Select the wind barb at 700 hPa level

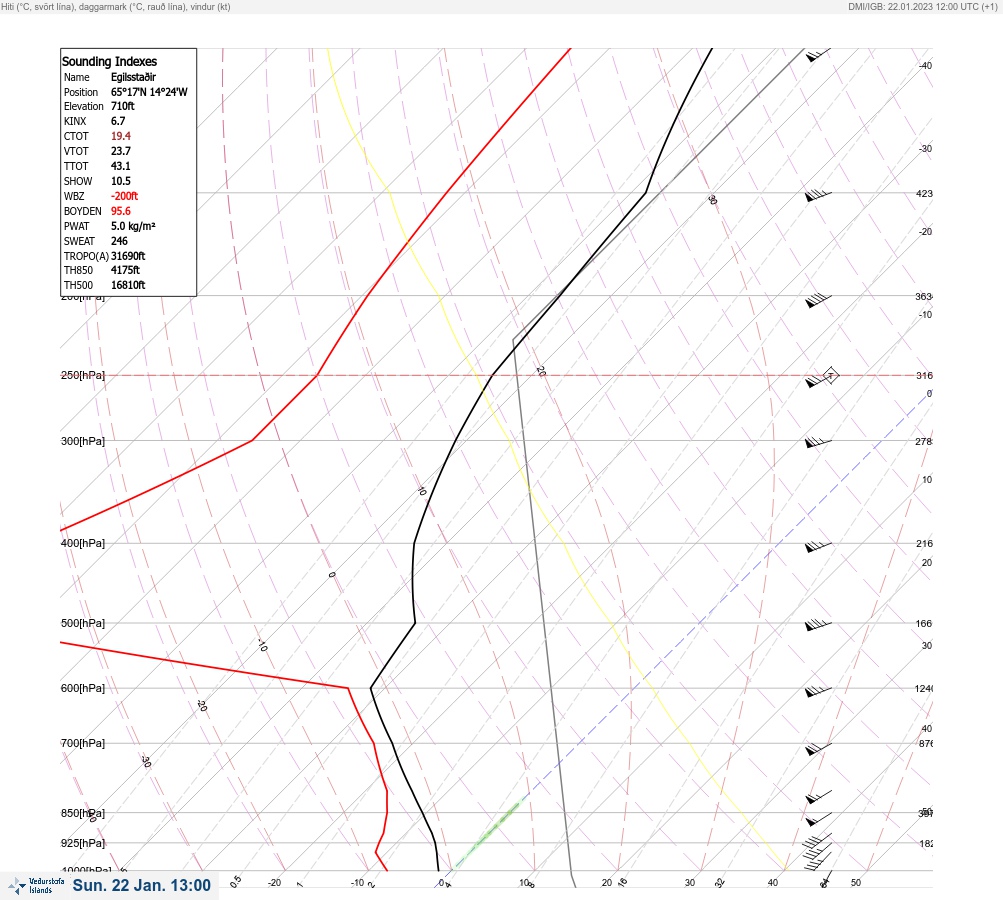[x=818, y=748]
